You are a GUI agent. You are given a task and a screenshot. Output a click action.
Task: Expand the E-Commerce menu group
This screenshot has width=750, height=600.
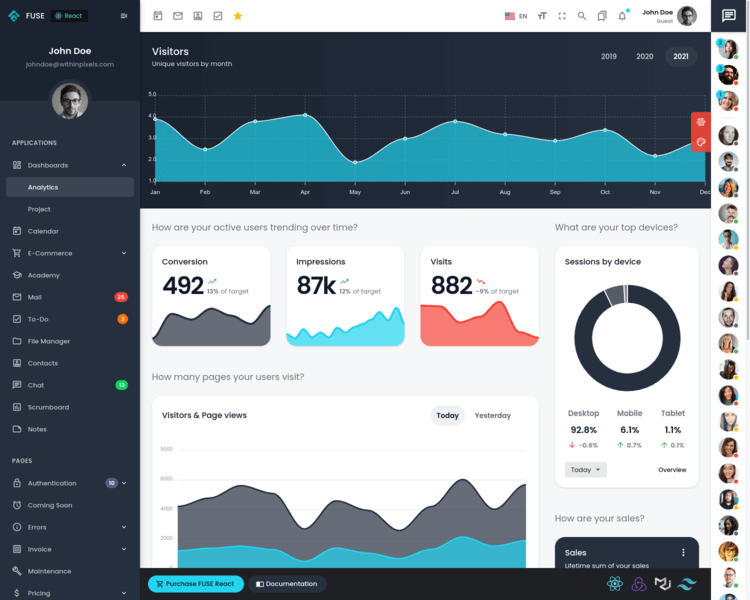pyautogui.click(x=70, y=253)
